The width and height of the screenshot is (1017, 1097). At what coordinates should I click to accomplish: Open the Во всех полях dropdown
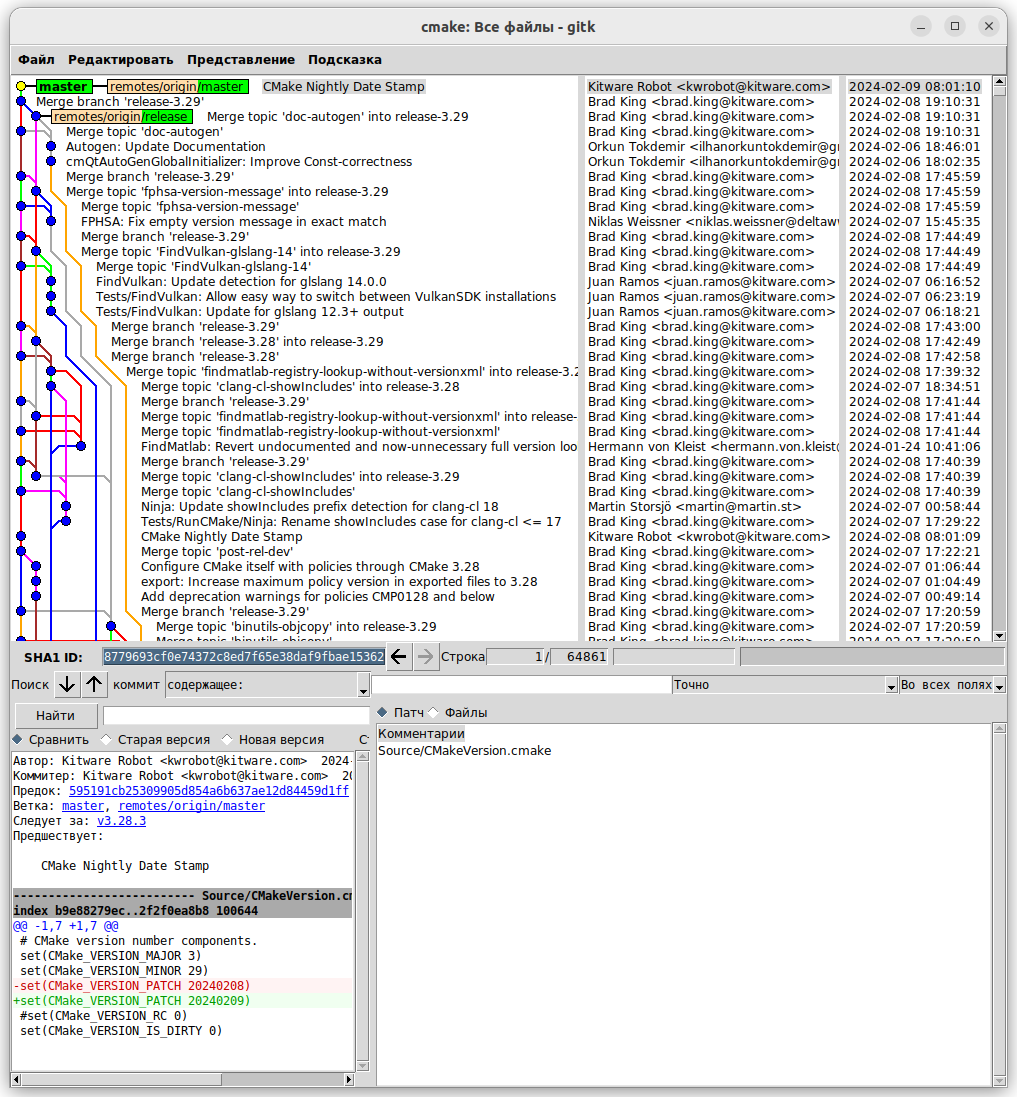pos(950,685)
